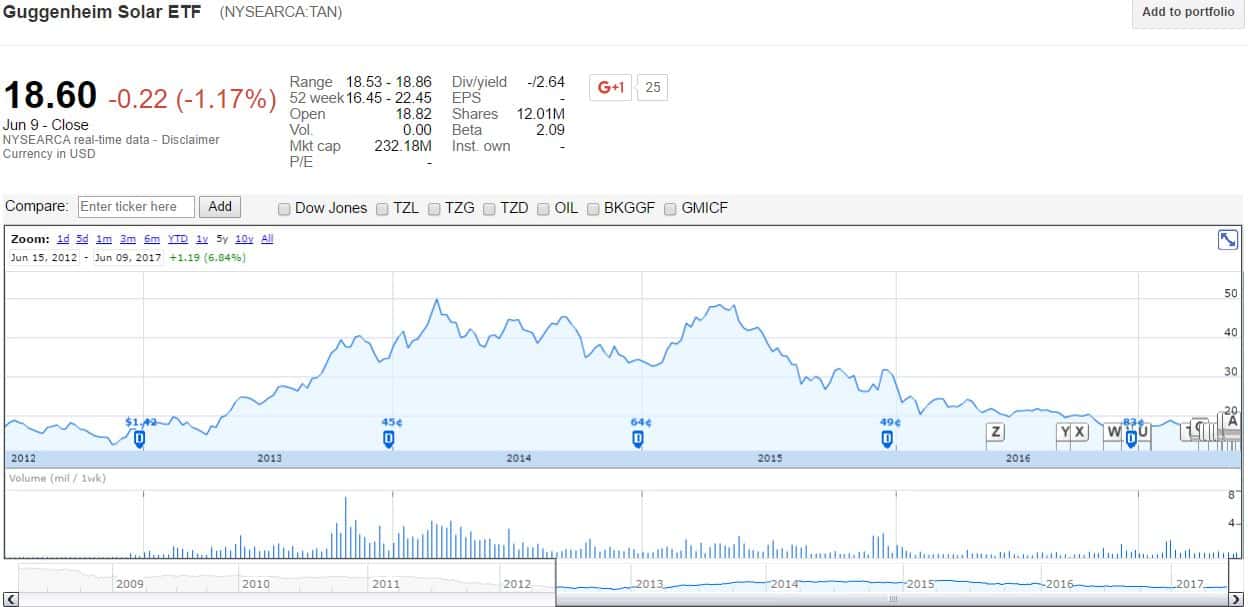Enable the Dow Jones comparison checkbox

point(285,209)
